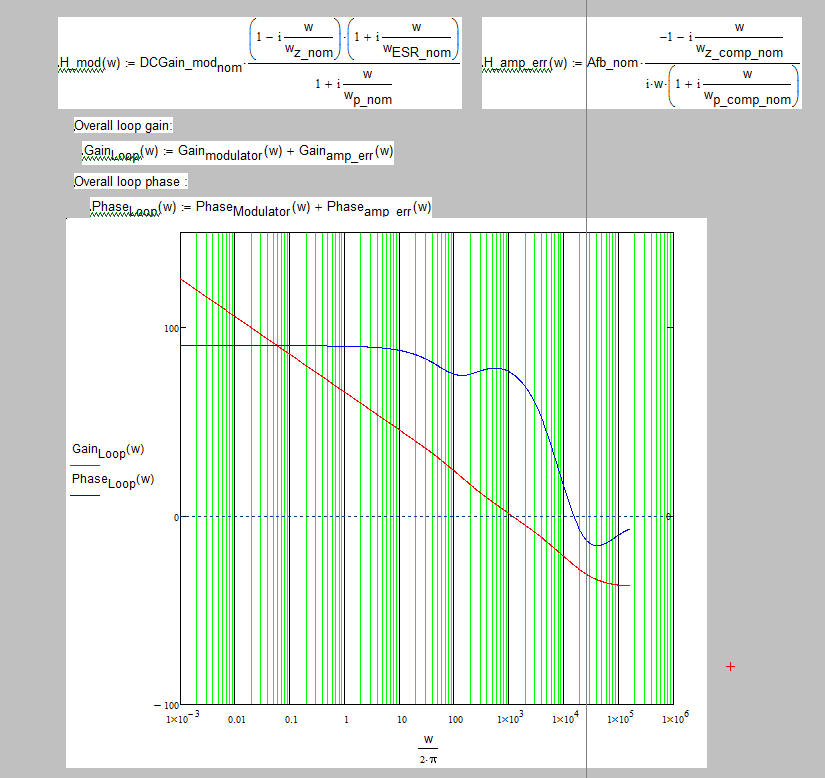Click the x-axis label 100
Screen dimensions: 825x778
tap(456, 720)
